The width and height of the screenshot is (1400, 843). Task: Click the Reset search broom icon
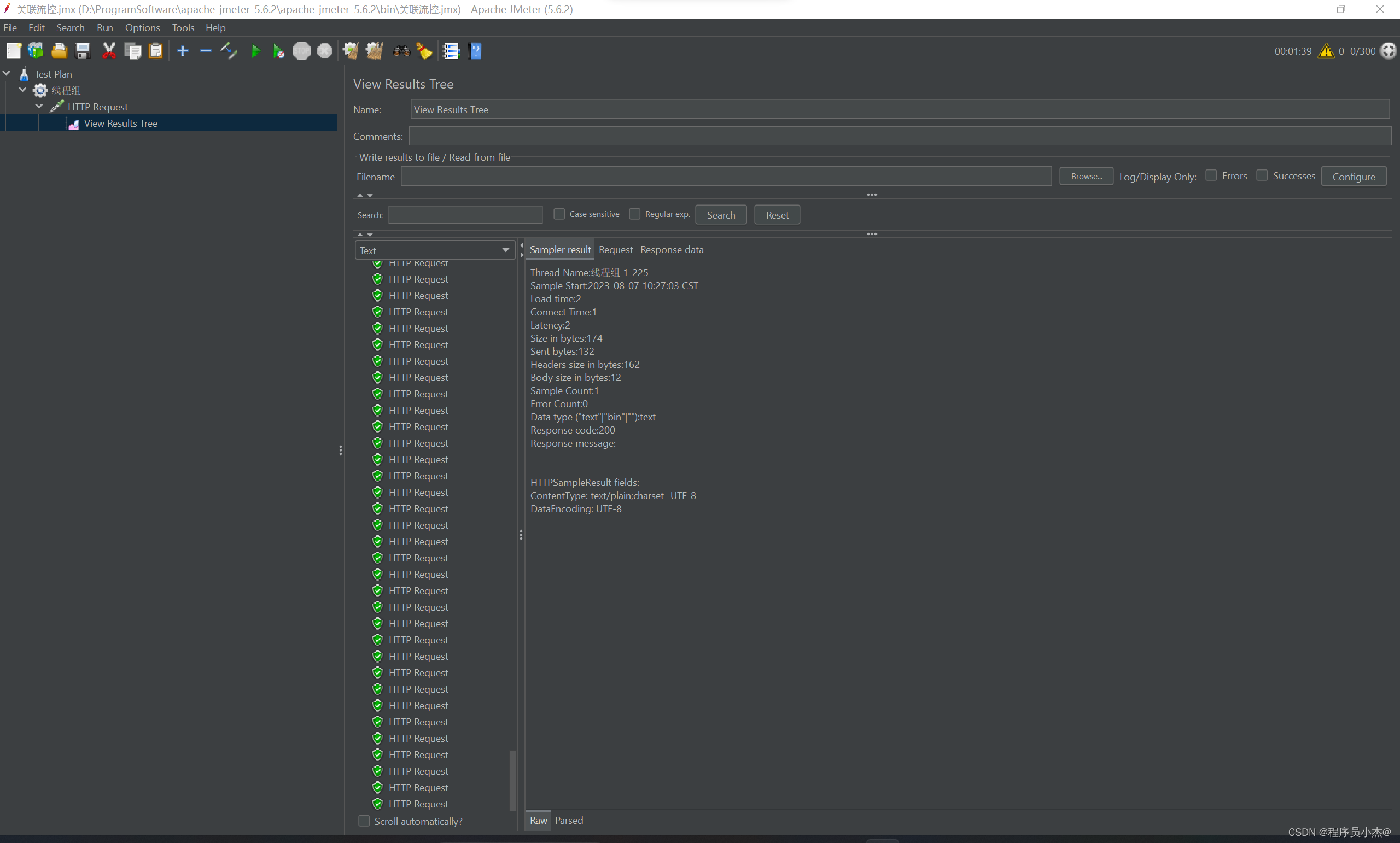[424, 51]
